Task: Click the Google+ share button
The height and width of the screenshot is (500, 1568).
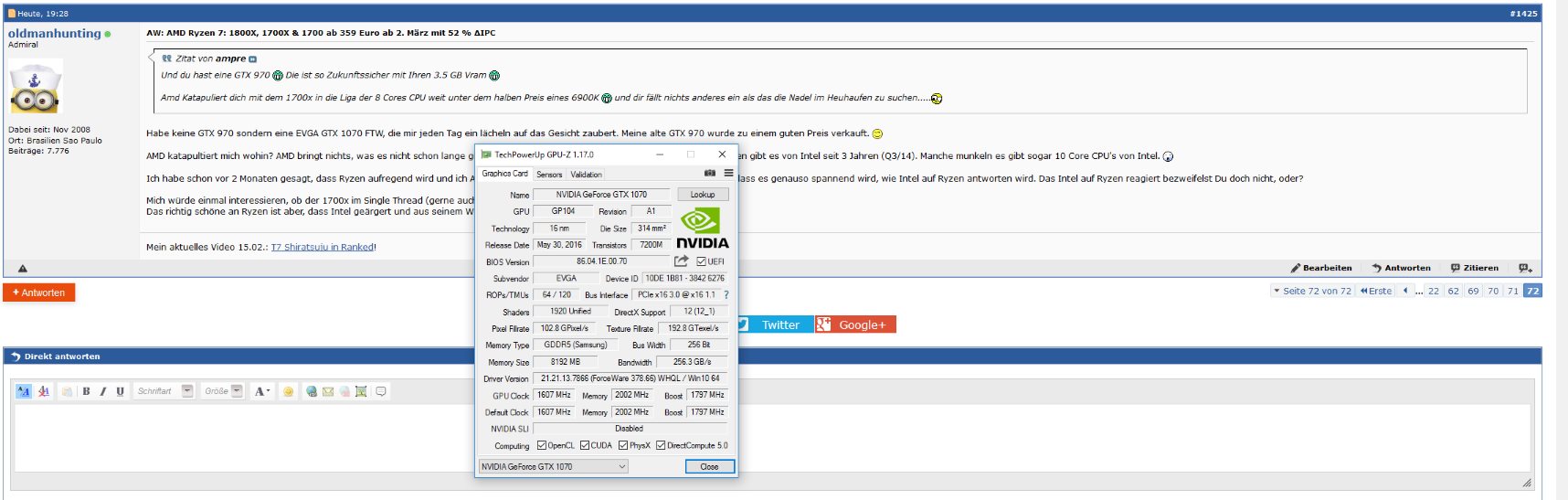Action: (855, 324)
